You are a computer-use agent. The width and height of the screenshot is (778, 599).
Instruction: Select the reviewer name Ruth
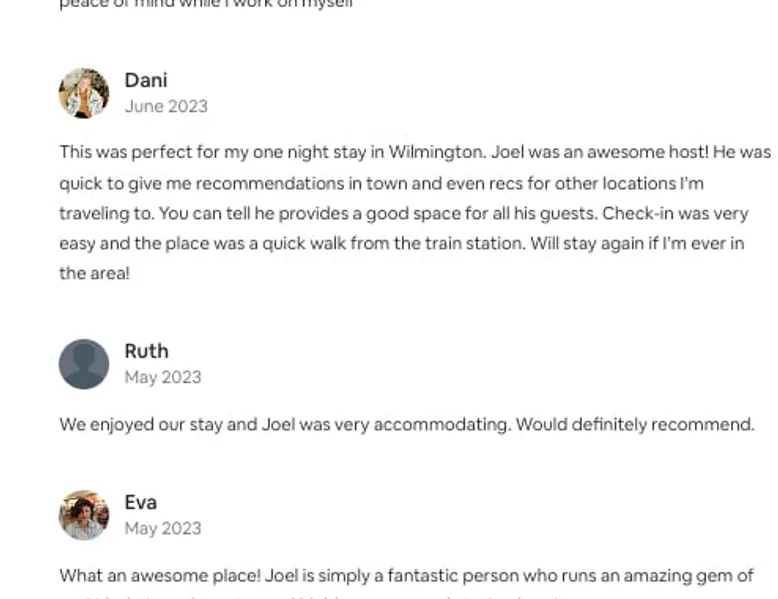coord(146,351)
